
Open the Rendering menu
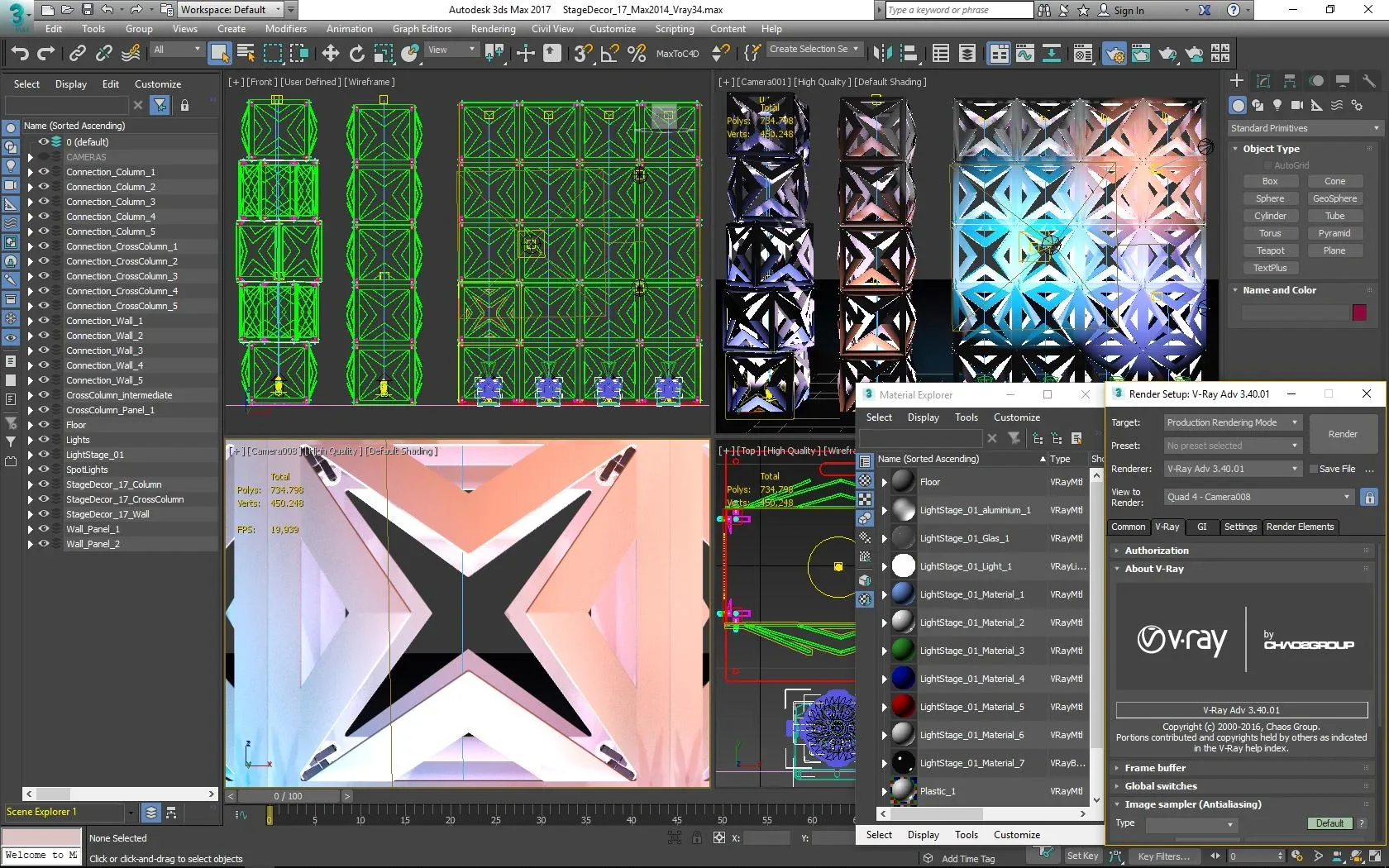point(493,29)
